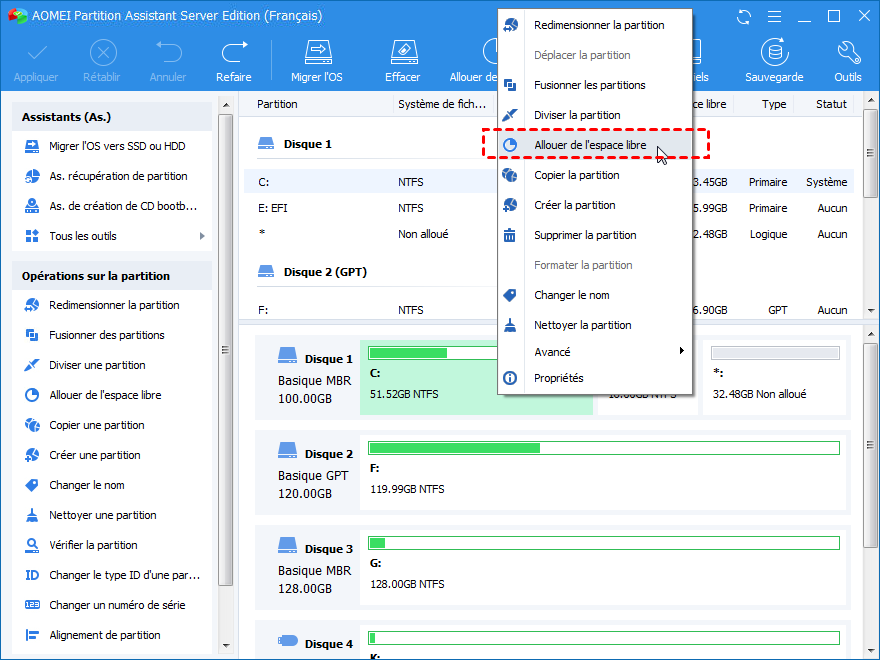Open Propriétés from the context menu
This screenshot has width=880, height=660.
[595, 378]
